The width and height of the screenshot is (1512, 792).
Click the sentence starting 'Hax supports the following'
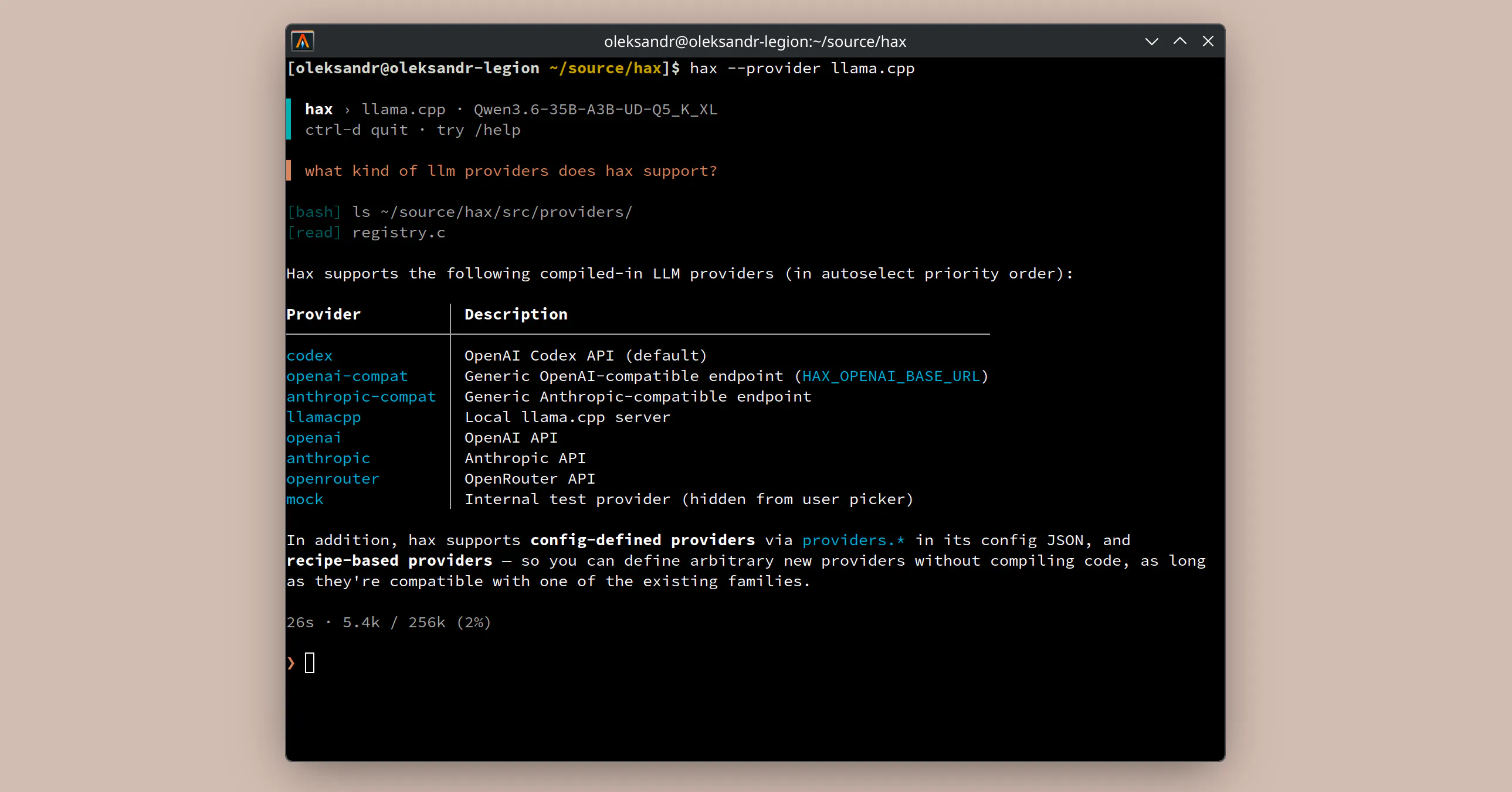point(680,274)
